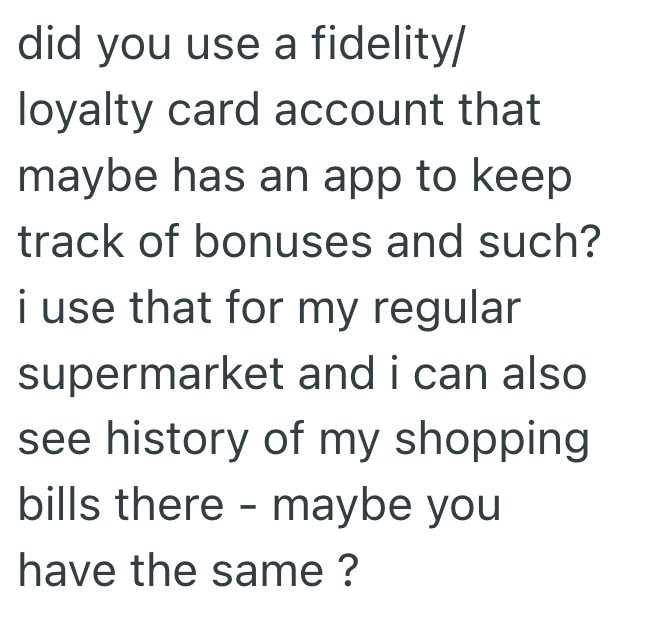Click the word "account" in the text
Viewport: 652px width, 620px height.
(x=350, y=111)
